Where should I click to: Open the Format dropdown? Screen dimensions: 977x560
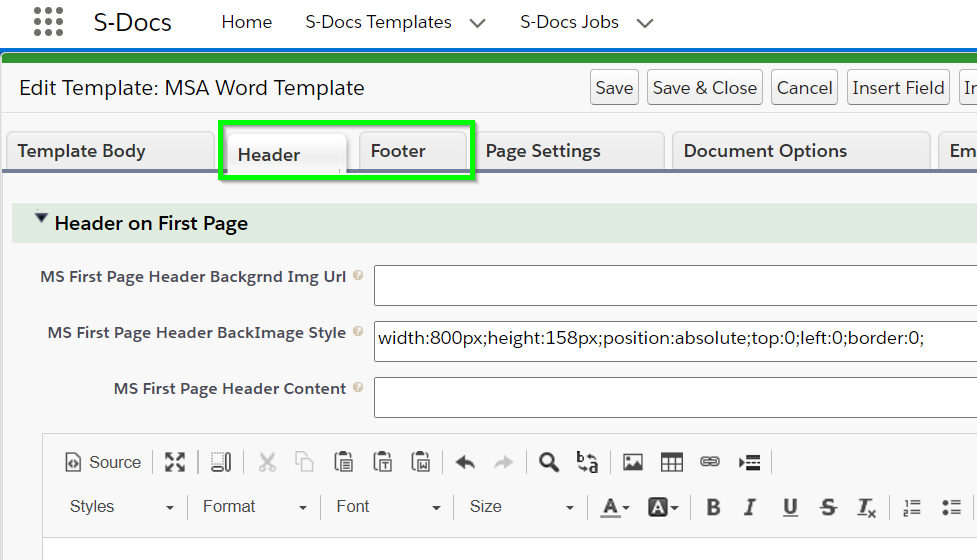point(255,507)
